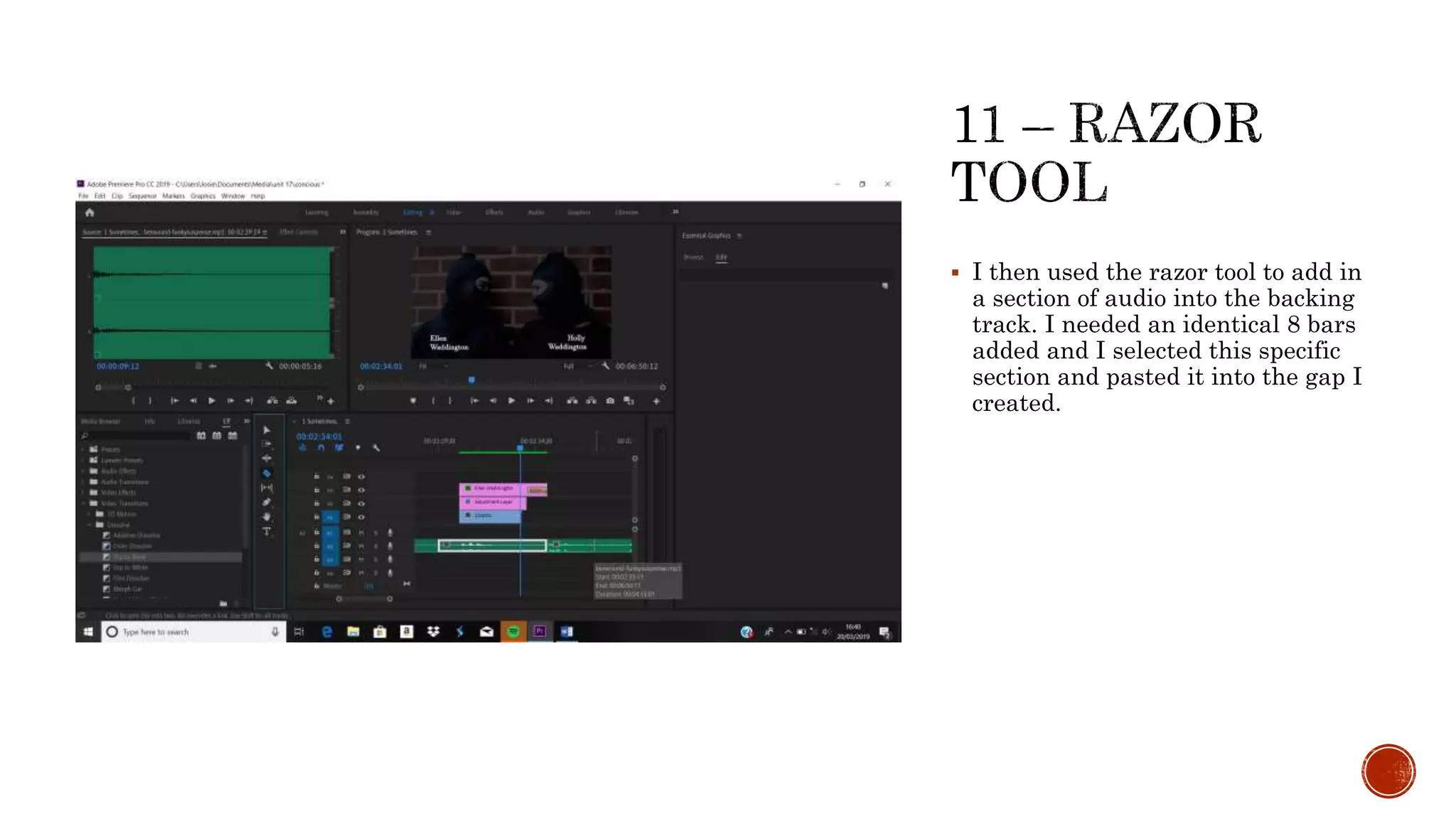Screen dimensions: 1456x819
Task: Select the blue Razor tool
Action: click(267, 473)
